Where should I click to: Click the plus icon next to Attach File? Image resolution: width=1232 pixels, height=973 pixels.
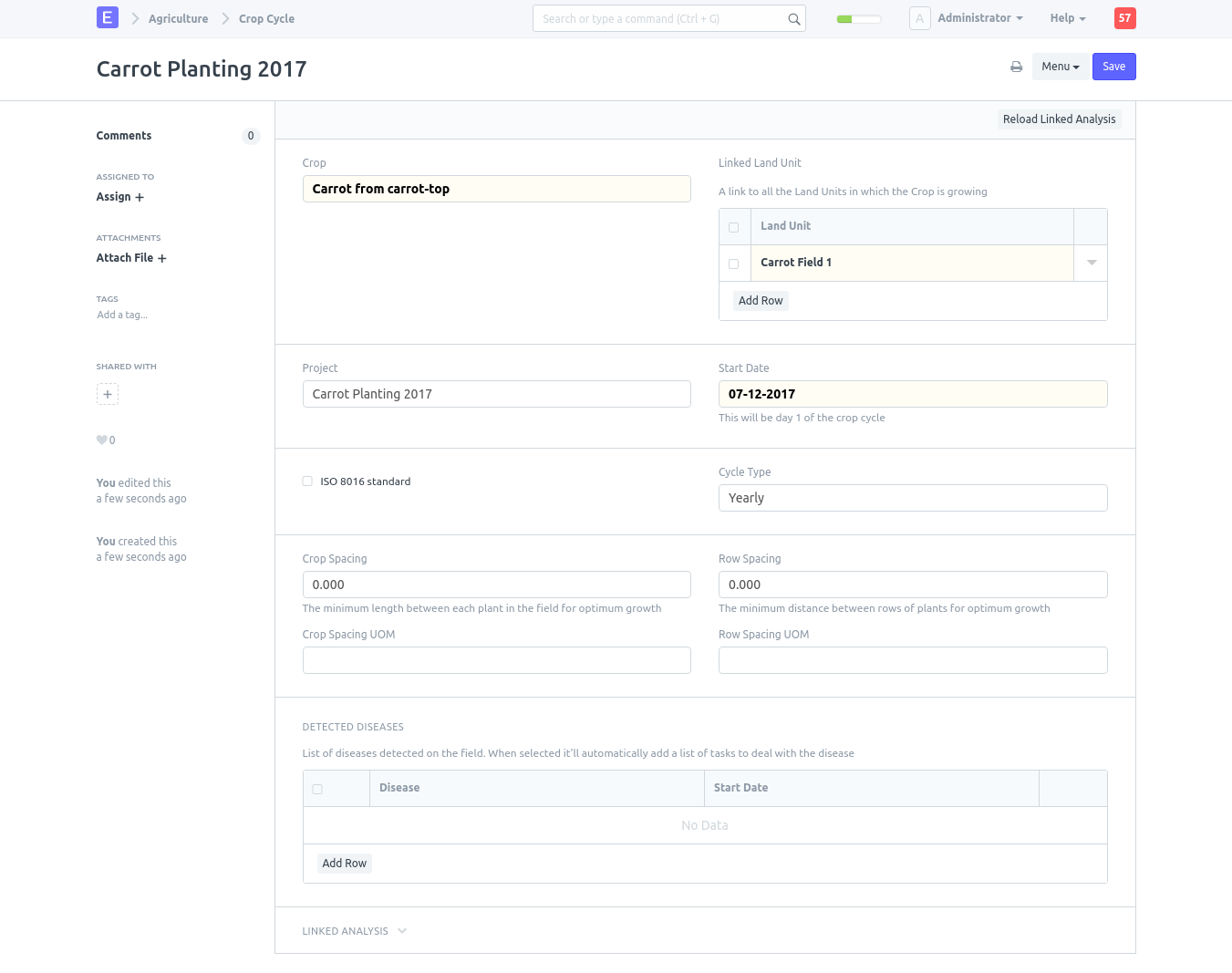[162, 259]
